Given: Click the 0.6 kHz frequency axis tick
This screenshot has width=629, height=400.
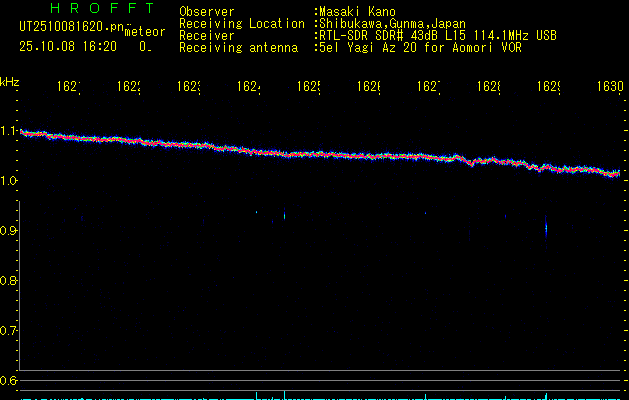Looking at the screenshot, I should 9,380.
